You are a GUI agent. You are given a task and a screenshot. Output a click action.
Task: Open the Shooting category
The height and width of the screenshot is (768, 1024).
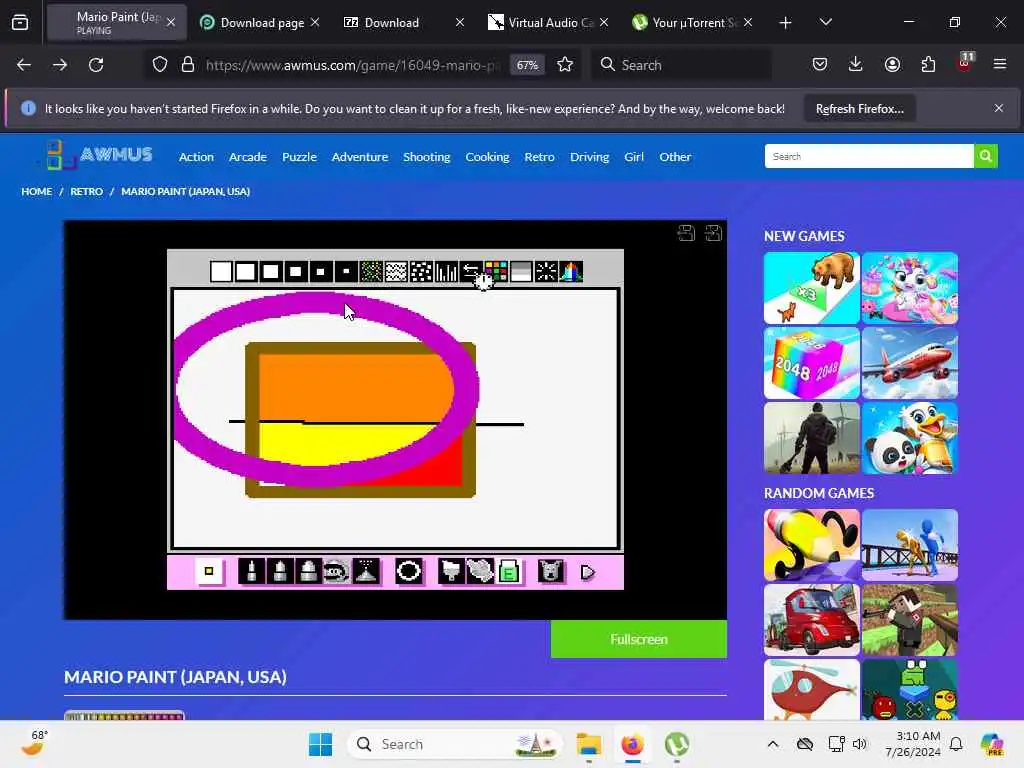point(426,157)
